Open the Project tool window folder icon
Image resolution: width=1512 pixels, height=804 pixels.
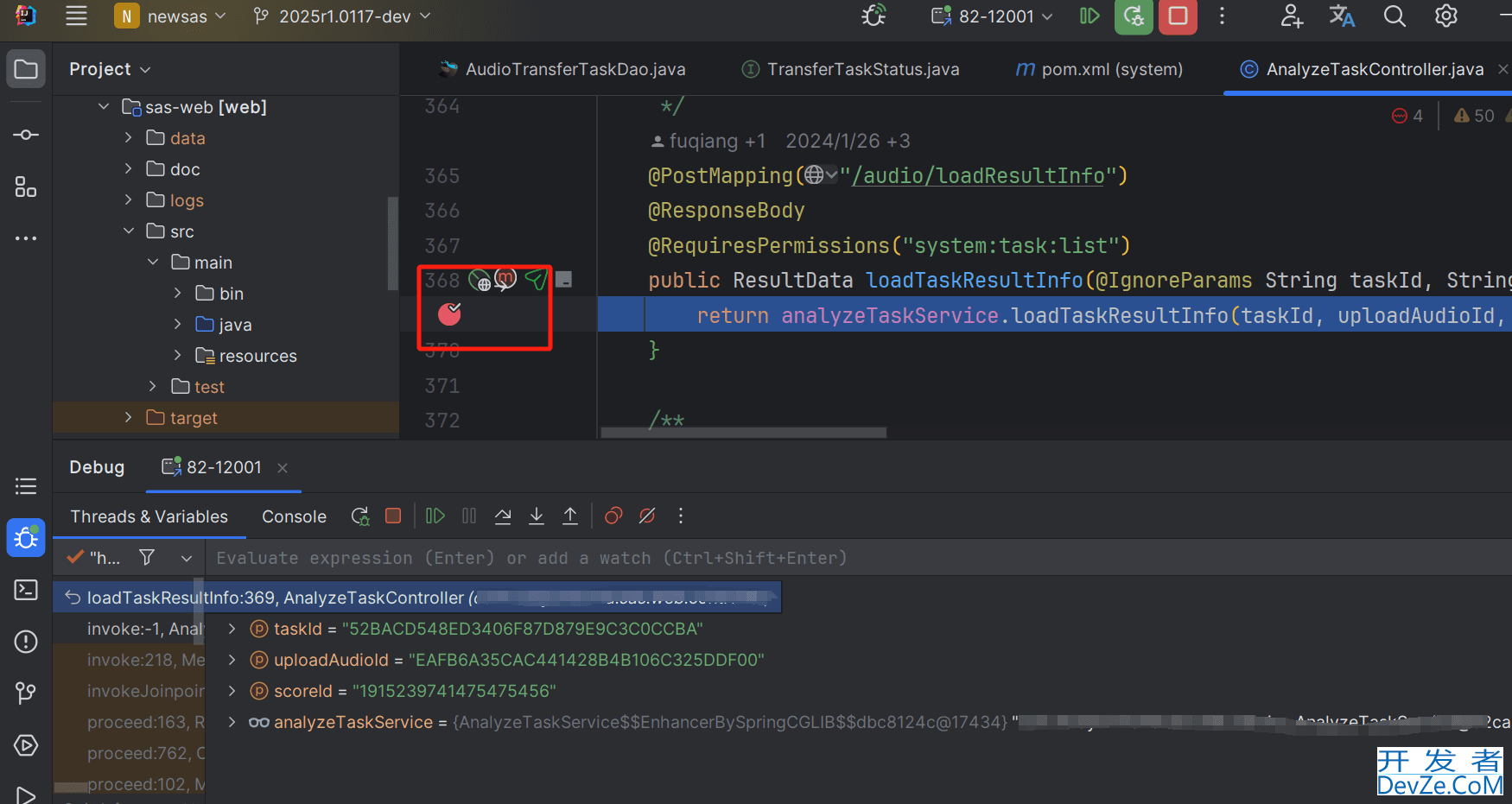[x=26, y=69]
